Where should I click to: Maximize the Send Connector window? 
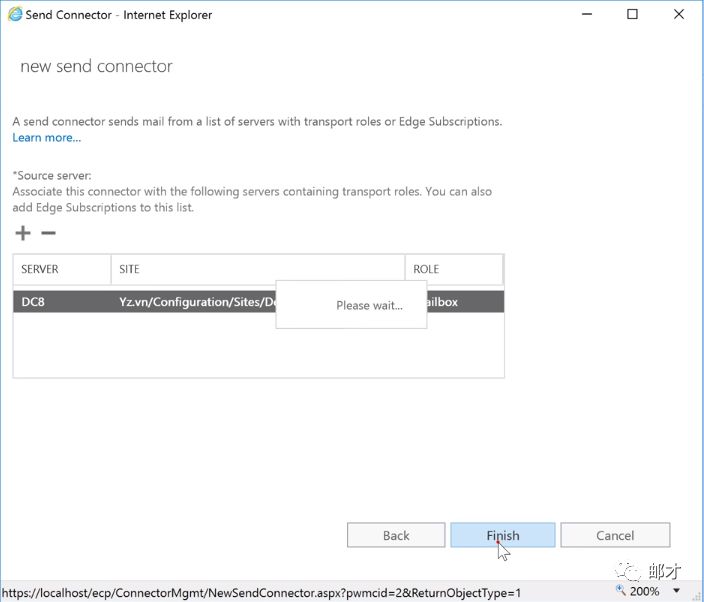[x=632, y=15]
